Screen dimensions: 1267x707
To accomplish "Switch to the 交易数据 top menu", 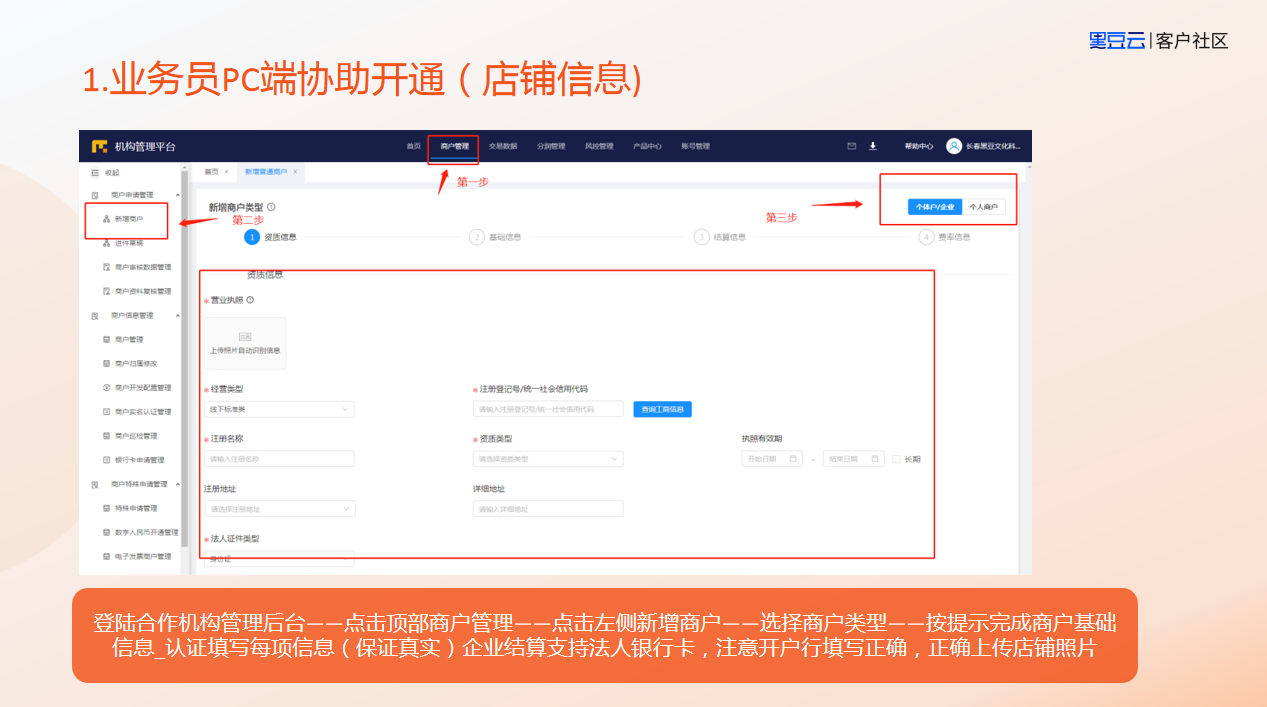I will click(503, 146).
